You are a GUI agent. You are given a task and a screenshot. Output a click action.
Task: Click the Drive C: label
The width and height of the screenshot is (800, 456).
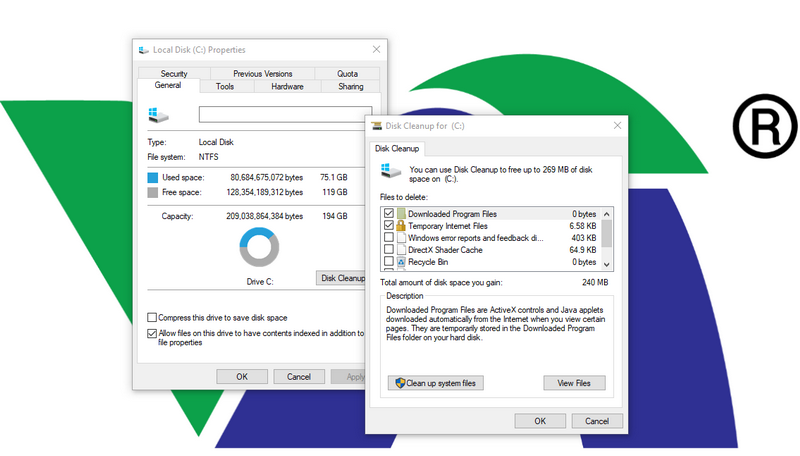coord(260,282)
